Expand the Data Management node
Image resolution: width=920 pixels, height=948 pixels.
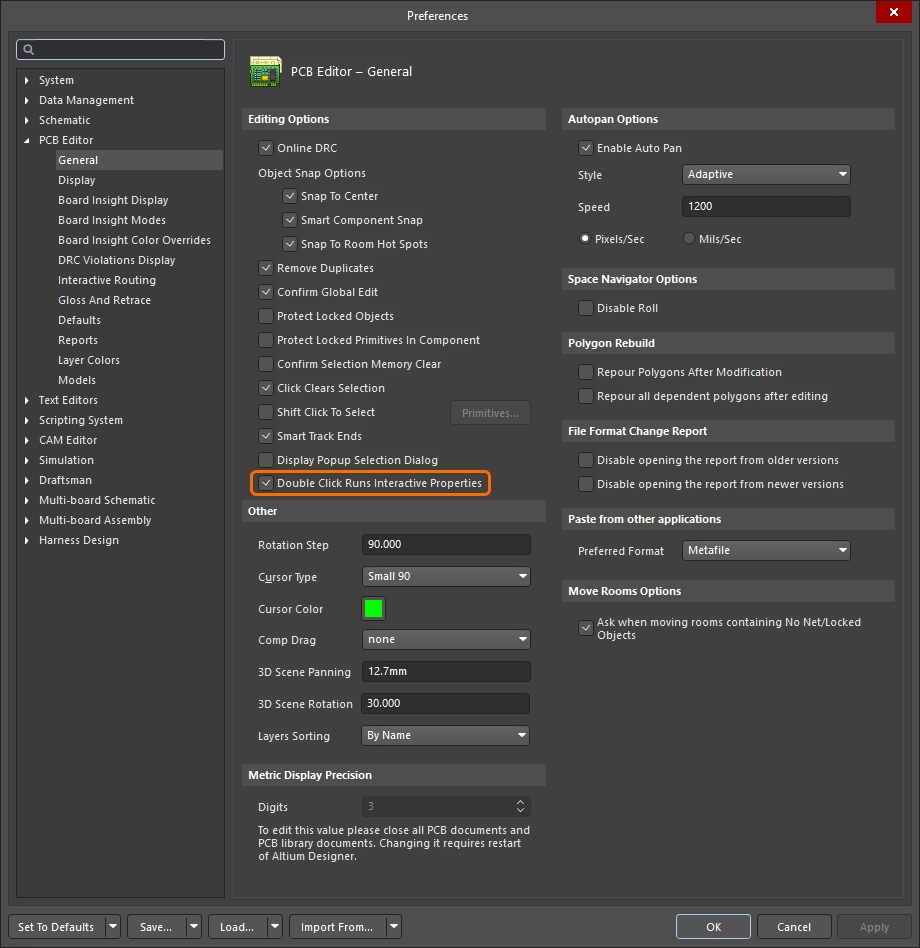point(27,100)
